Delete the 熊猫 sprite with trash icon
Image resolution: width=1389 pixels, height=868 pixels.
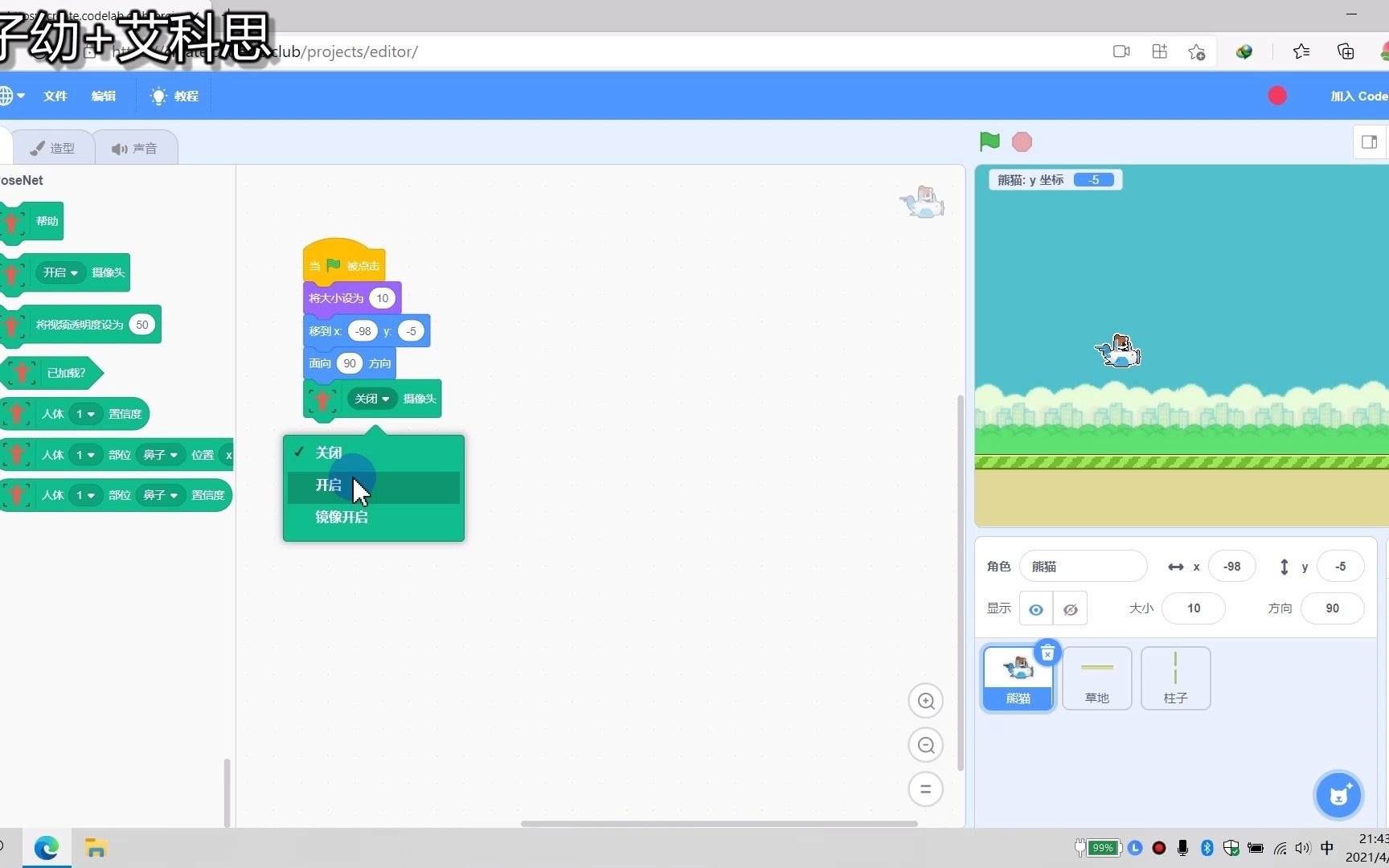coord(1047,653)
